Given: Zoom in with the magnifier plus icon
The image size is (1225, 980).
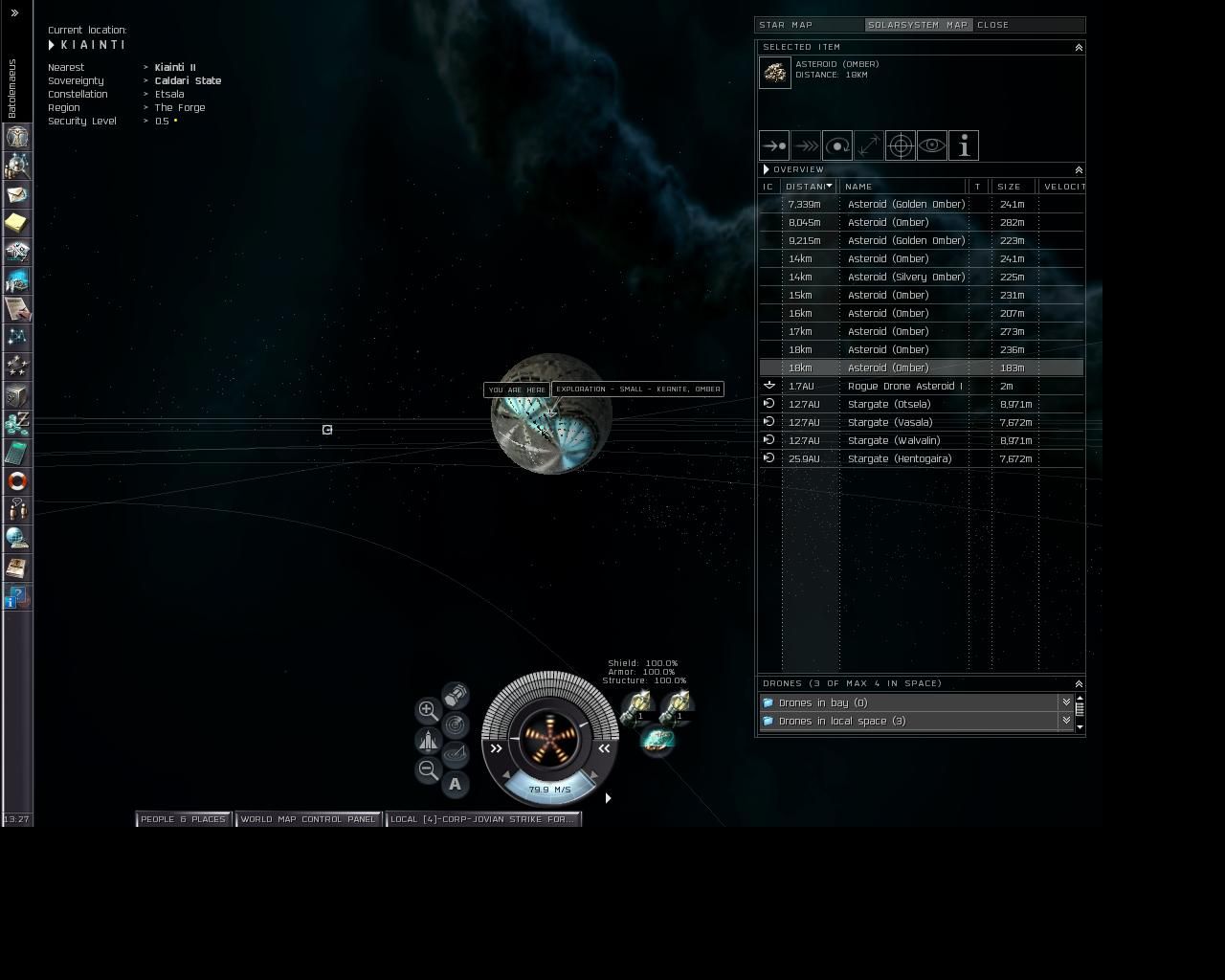Looking at the screenshot, I should (x=428, y=710).
